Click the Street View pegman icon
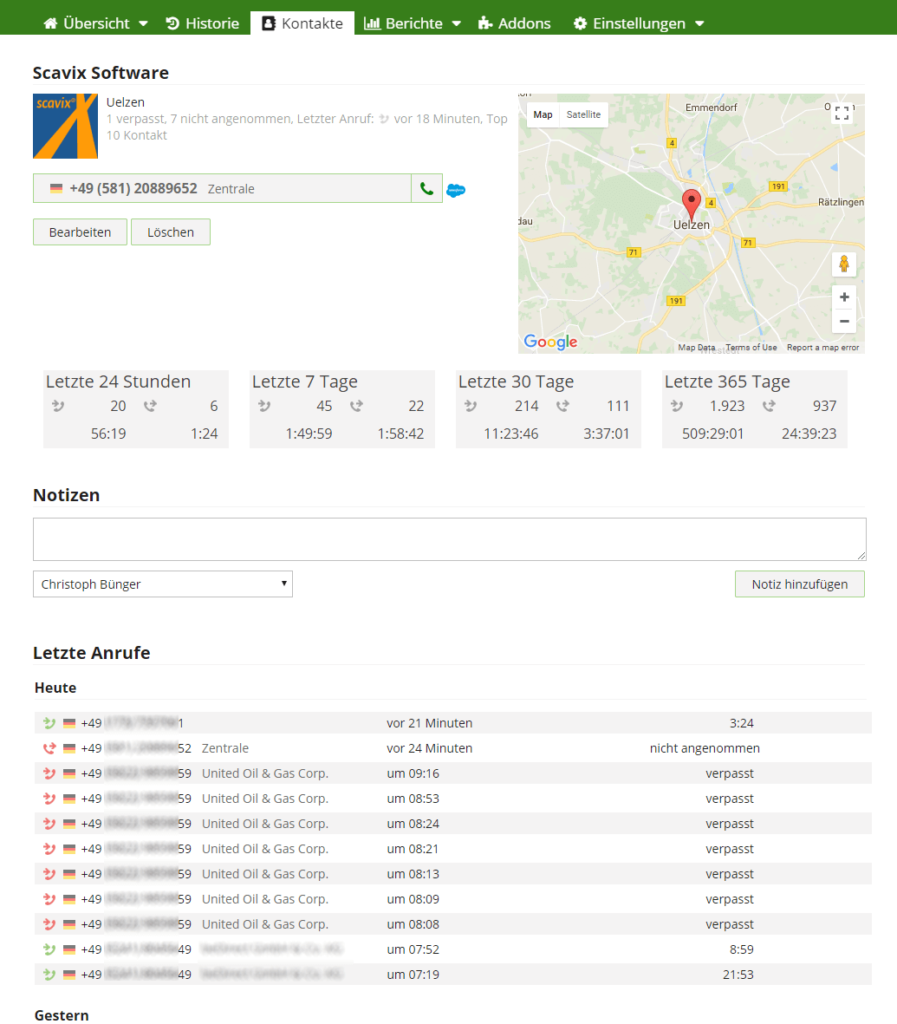Screen dimensions: 897x1024 coord(844,264)
